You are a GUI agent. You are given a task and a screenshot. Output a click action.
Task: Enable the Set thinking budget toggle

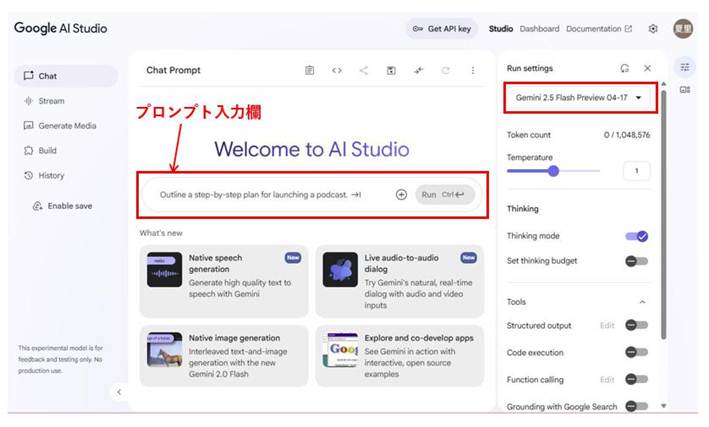(x=636, y=261)
